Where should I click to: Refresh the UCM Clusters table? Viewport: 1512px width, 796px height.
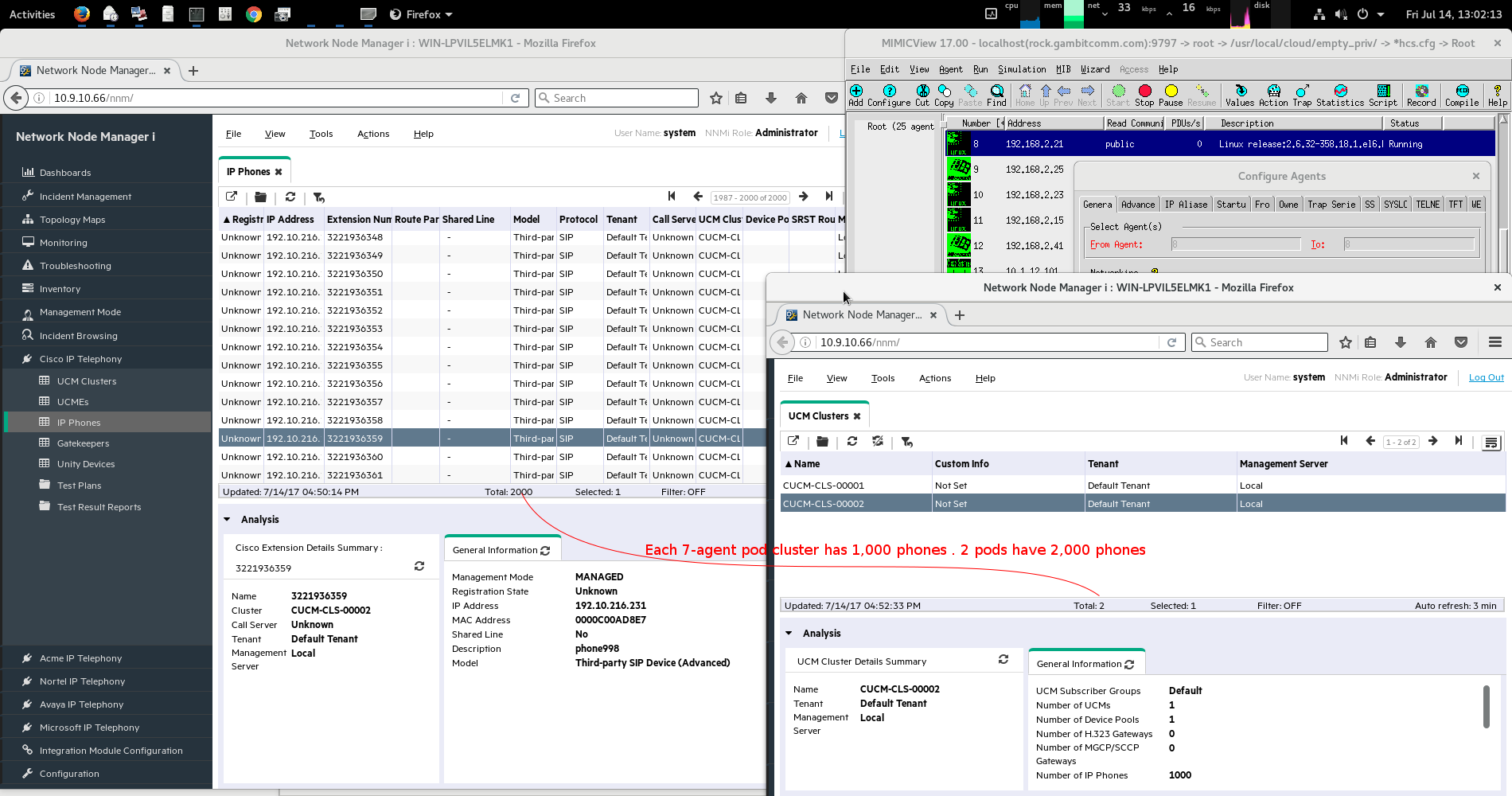pos(852,441)
